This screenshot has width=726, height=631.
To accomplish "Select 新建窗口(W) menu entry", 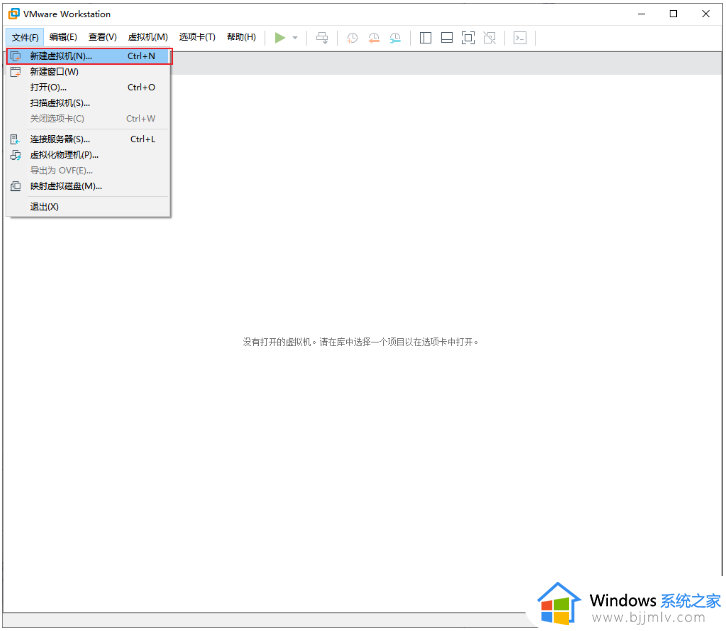I will [x=88, y=72].
